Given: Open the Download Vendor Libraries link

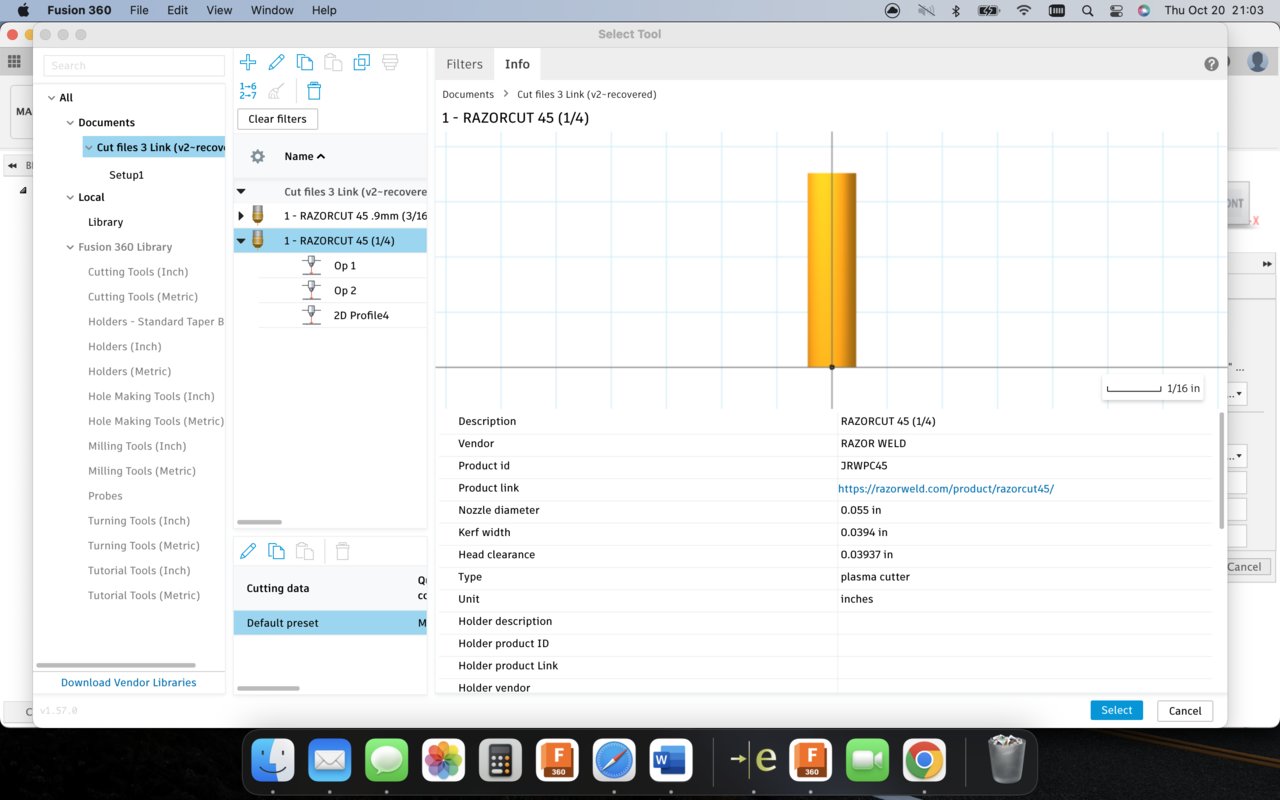Looking at the screenshot, I should 128,682.
